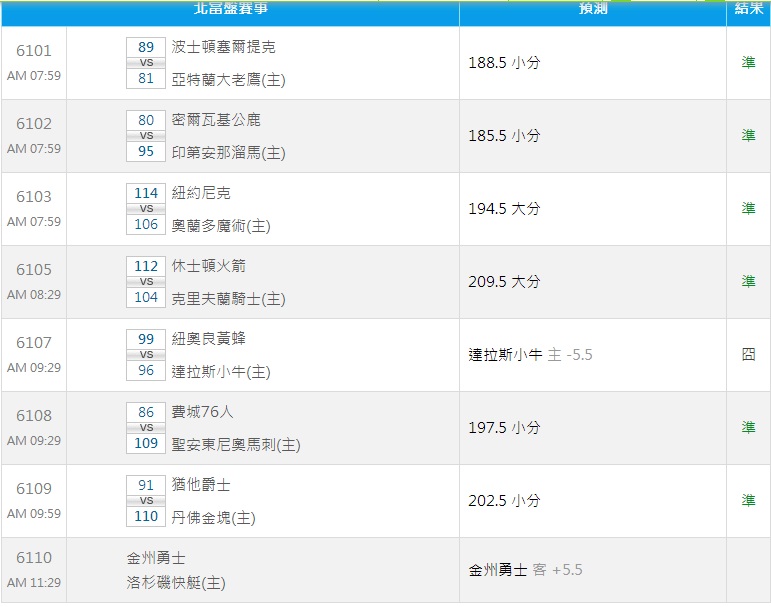Click 丹佛金塊(主) team name
This screenshot has height=607, width=771.
(x=213, y=517)
